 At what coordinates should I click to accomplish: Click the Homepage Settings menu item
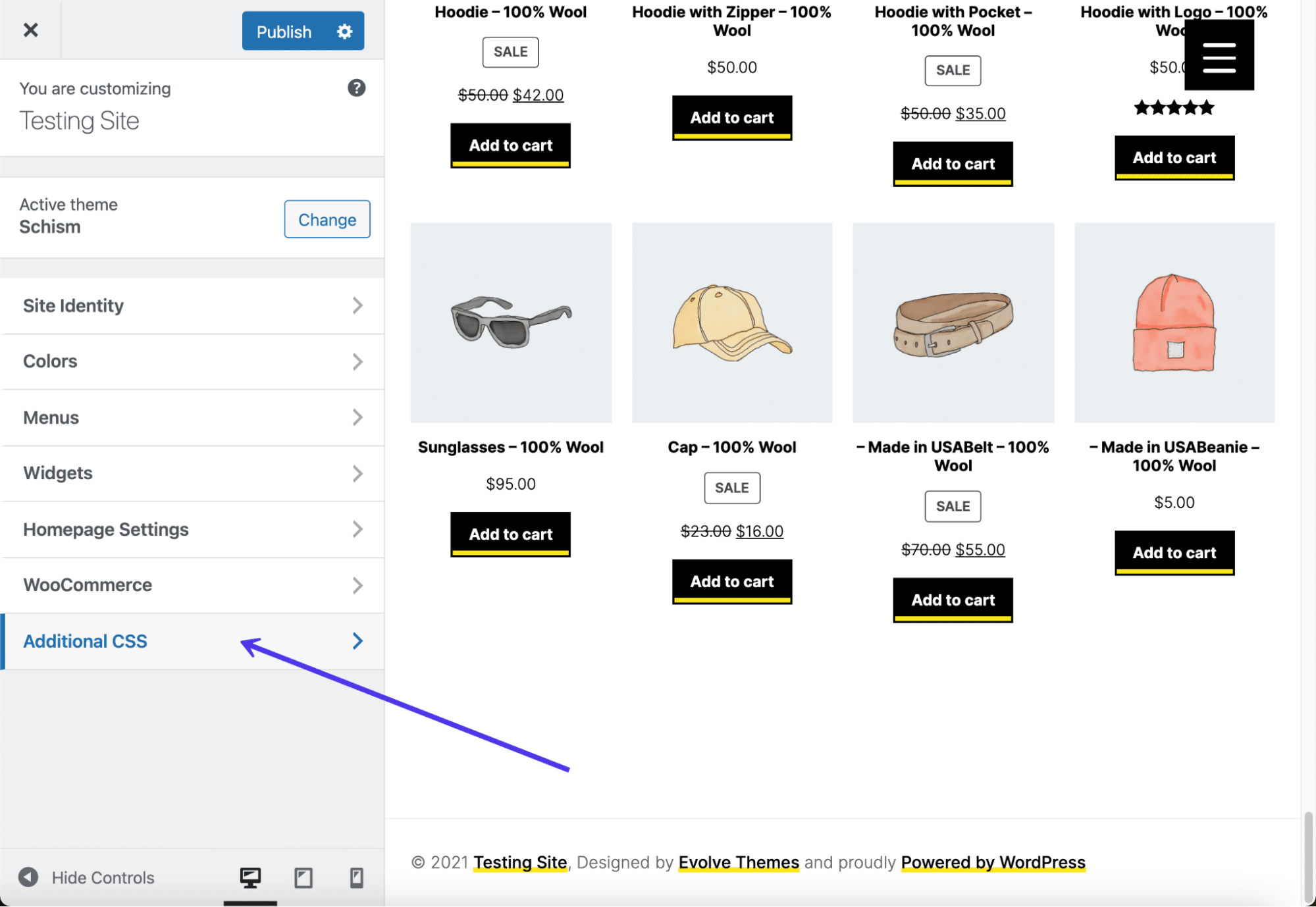tap(192, 528)
